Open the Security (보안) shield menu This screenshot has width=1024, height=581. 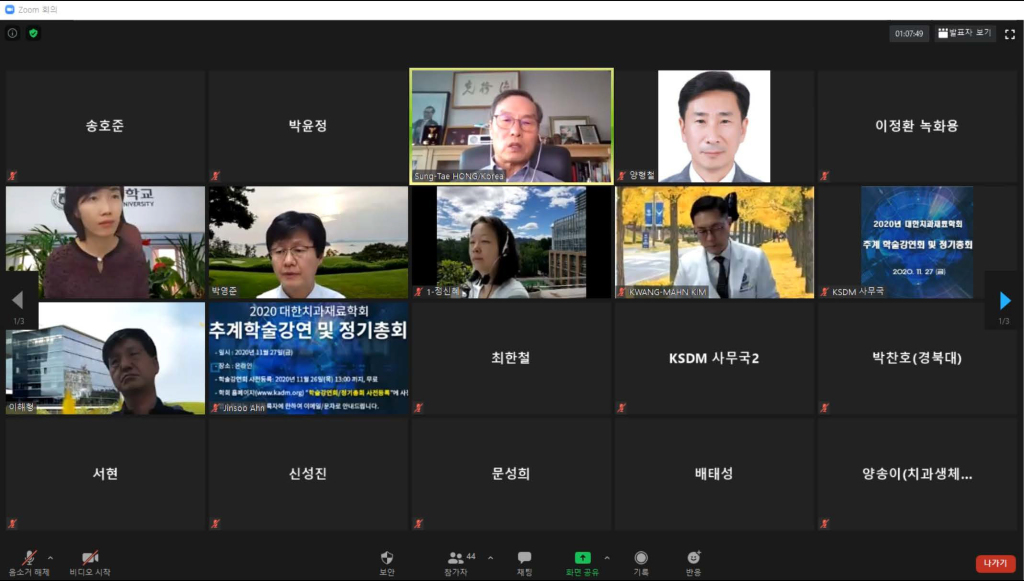(387, 557)
